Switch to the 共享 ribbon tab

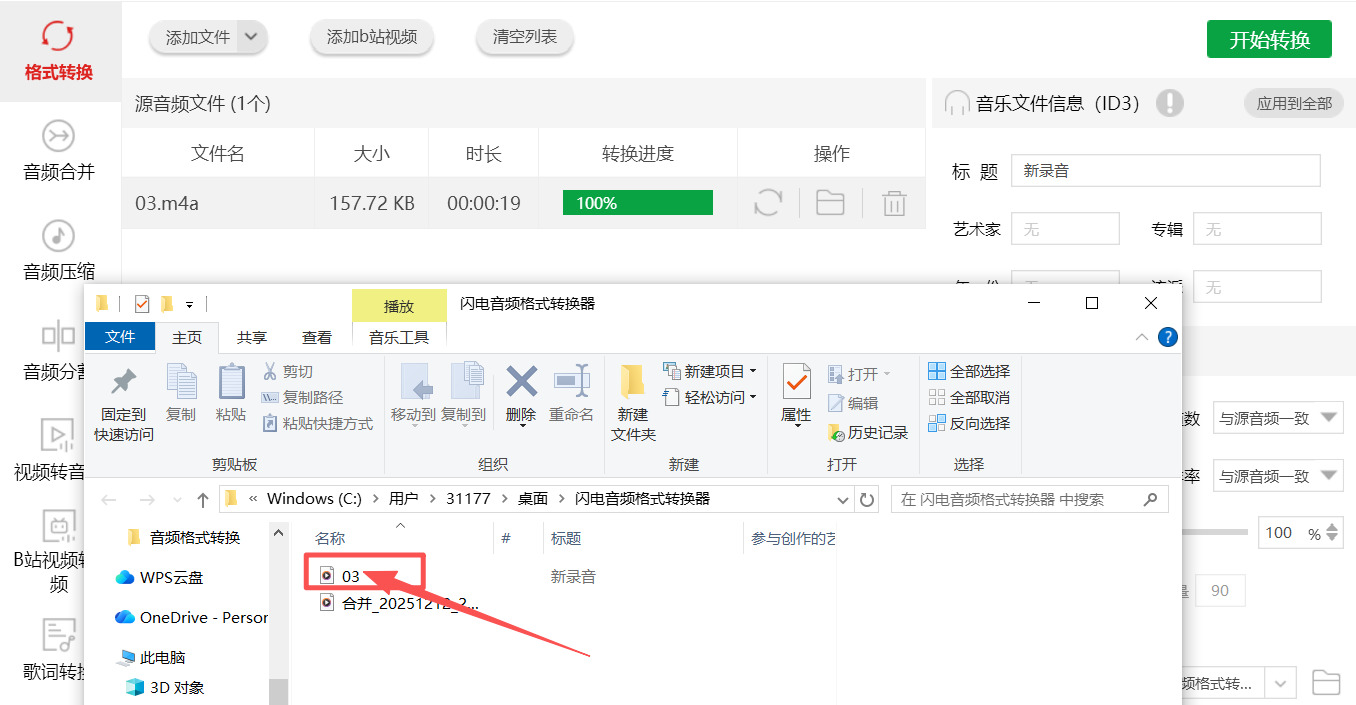(x=252, y=337)
